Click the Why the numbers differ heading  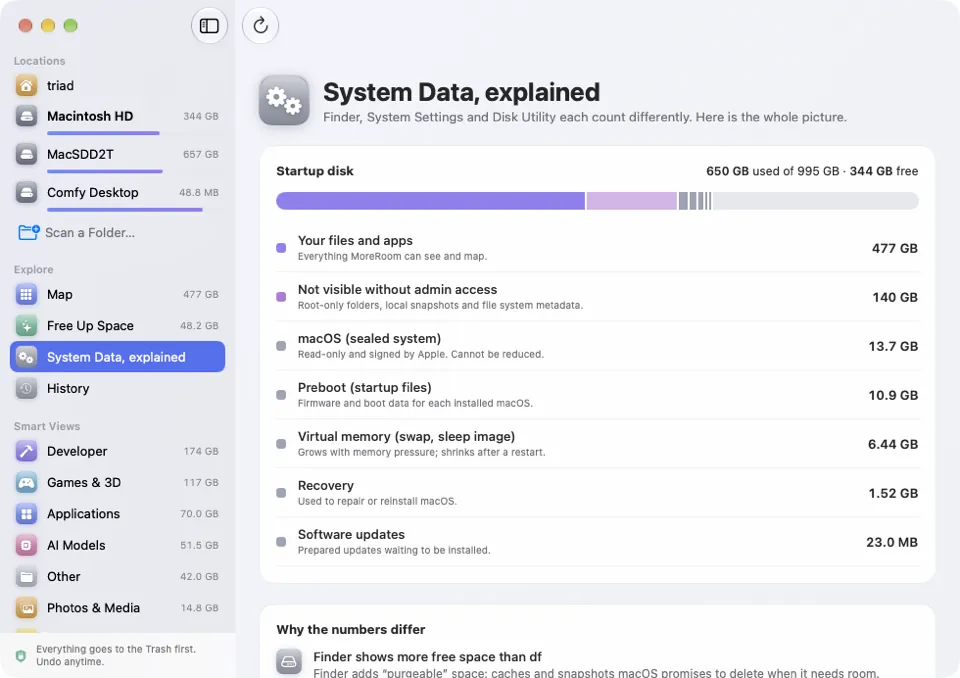pyautogui.click(x=350, y=630)
